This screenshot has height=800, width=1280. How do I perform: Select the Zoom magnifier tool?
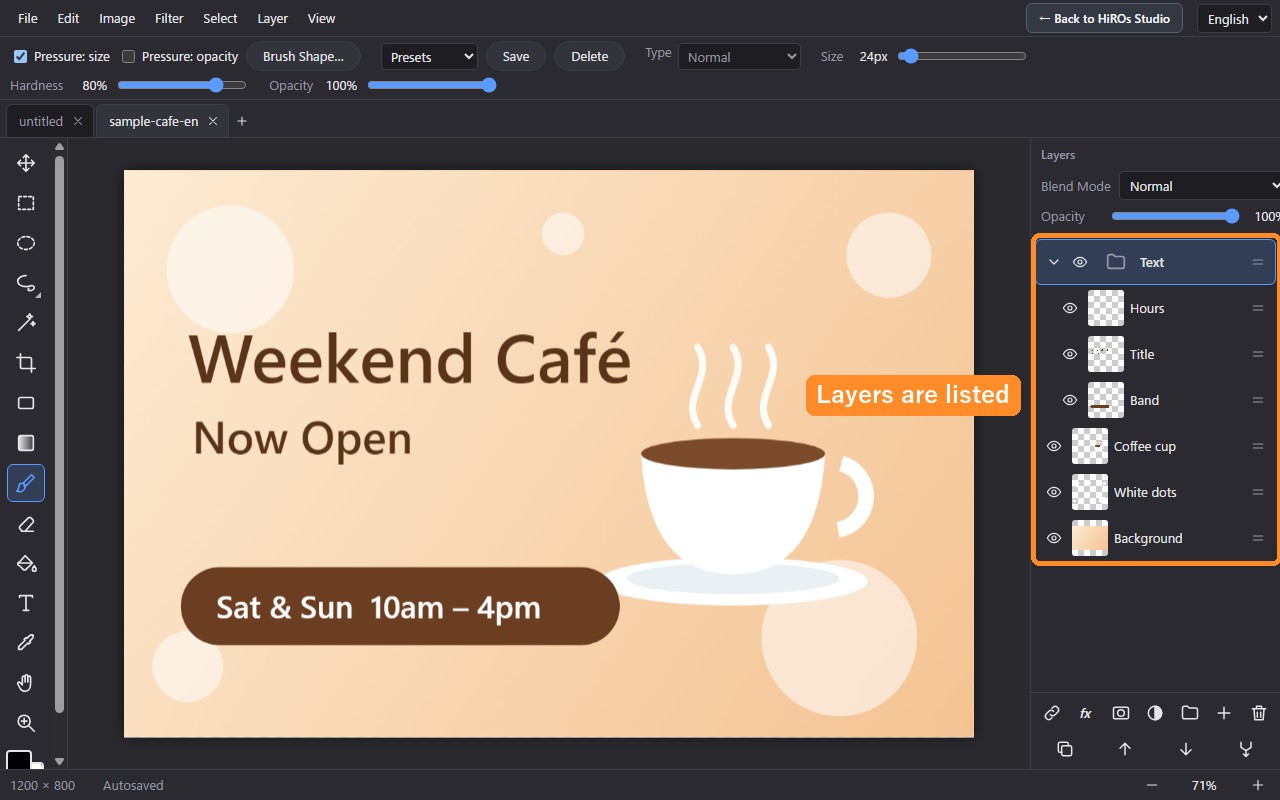[x=26, y=723]
